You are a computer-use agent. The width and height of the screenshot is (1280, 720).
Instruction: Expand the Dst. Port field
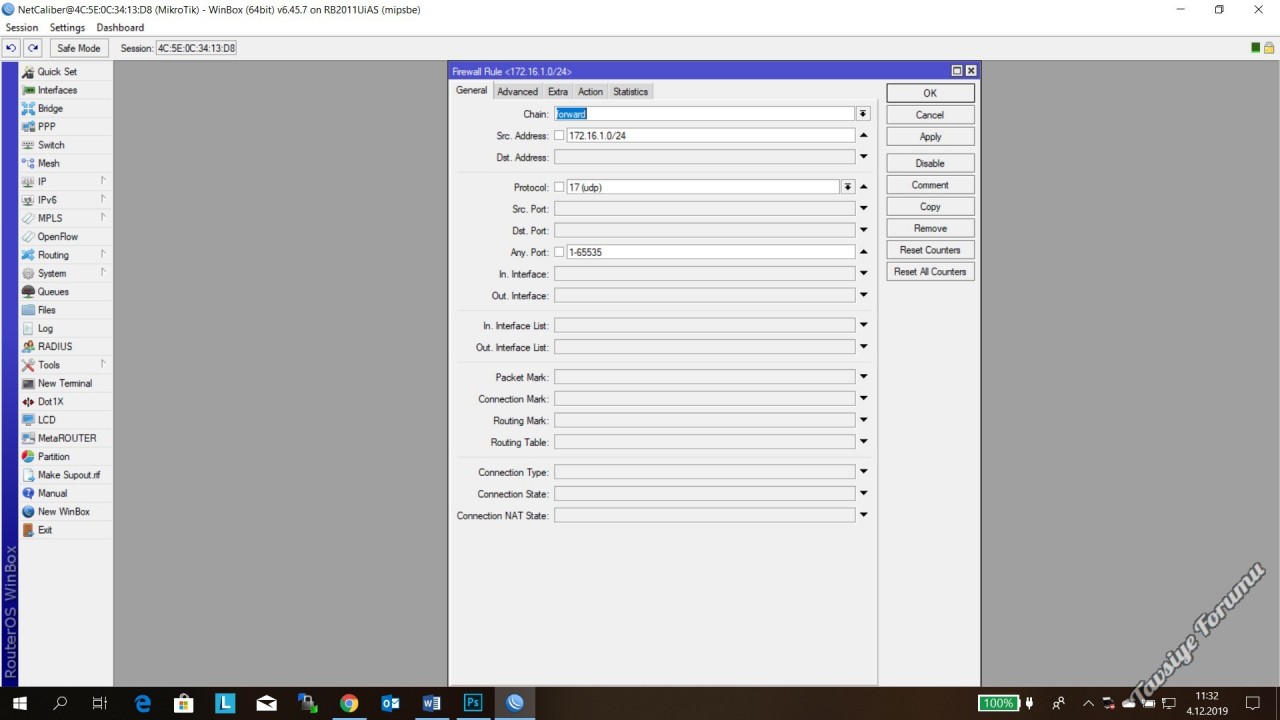pyautogui.click(x=864, y=230)
